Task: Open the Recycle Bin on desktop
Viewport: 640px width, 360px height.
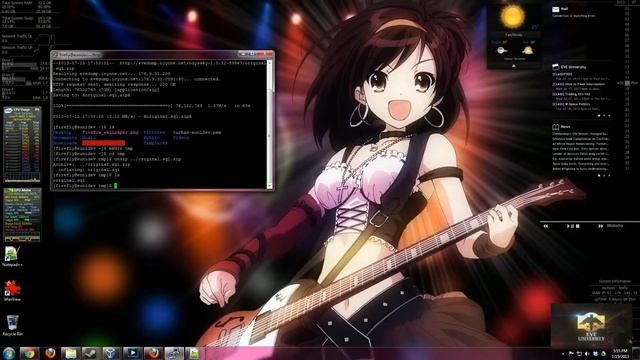Action: pos(12,325)
